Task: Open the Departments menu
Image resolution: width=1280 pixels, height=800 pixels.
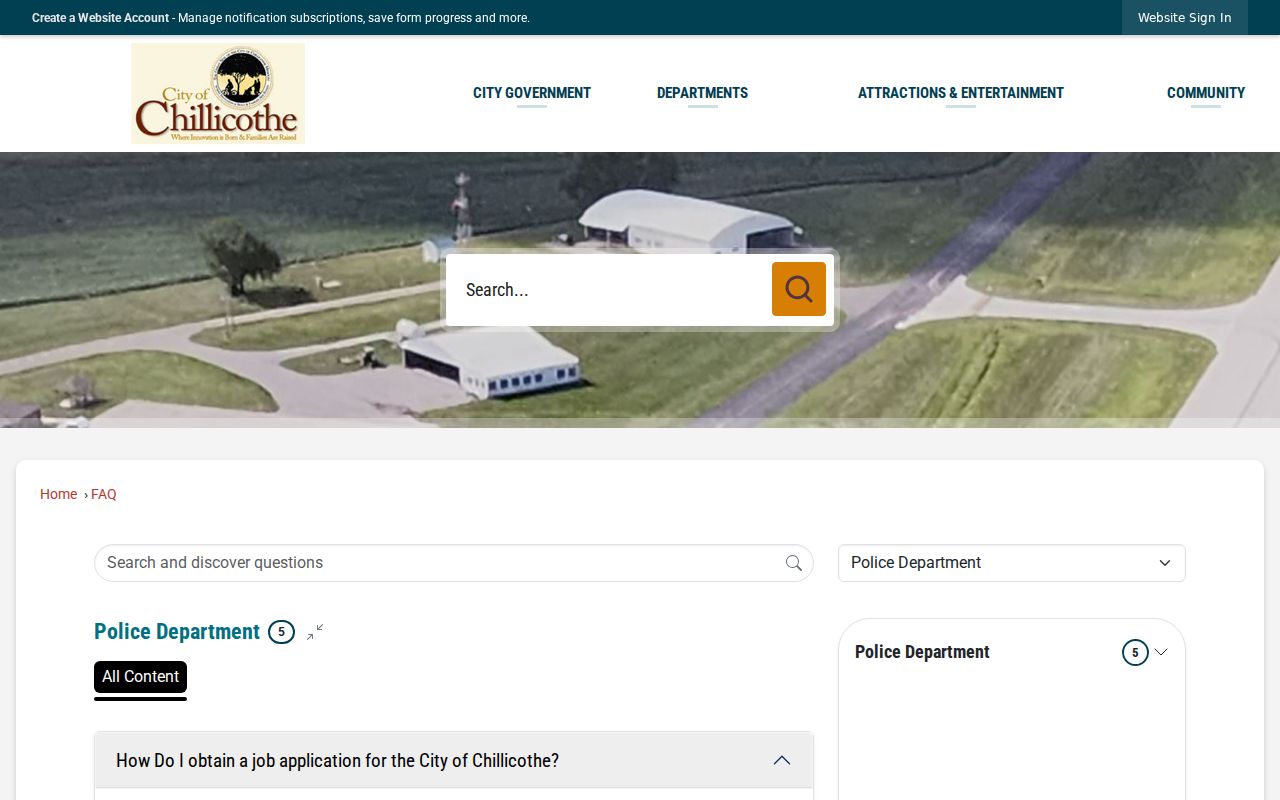Action: coord(702,93)
